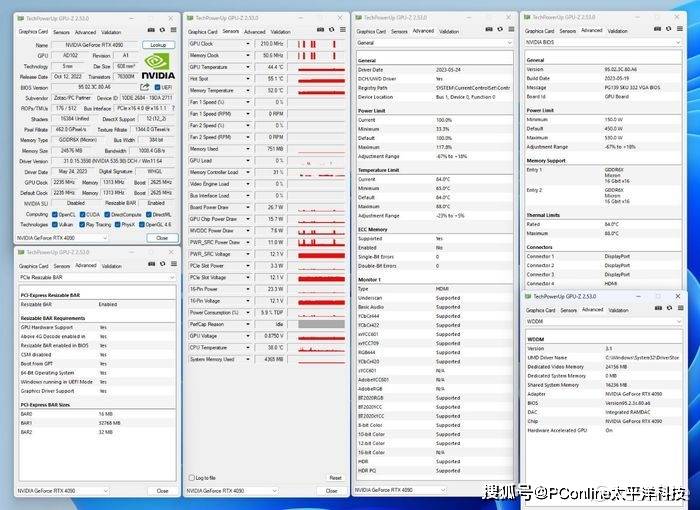Toggle the UEFI checkbox
This screenshot has height=510, width=700.
click(157, 87)
